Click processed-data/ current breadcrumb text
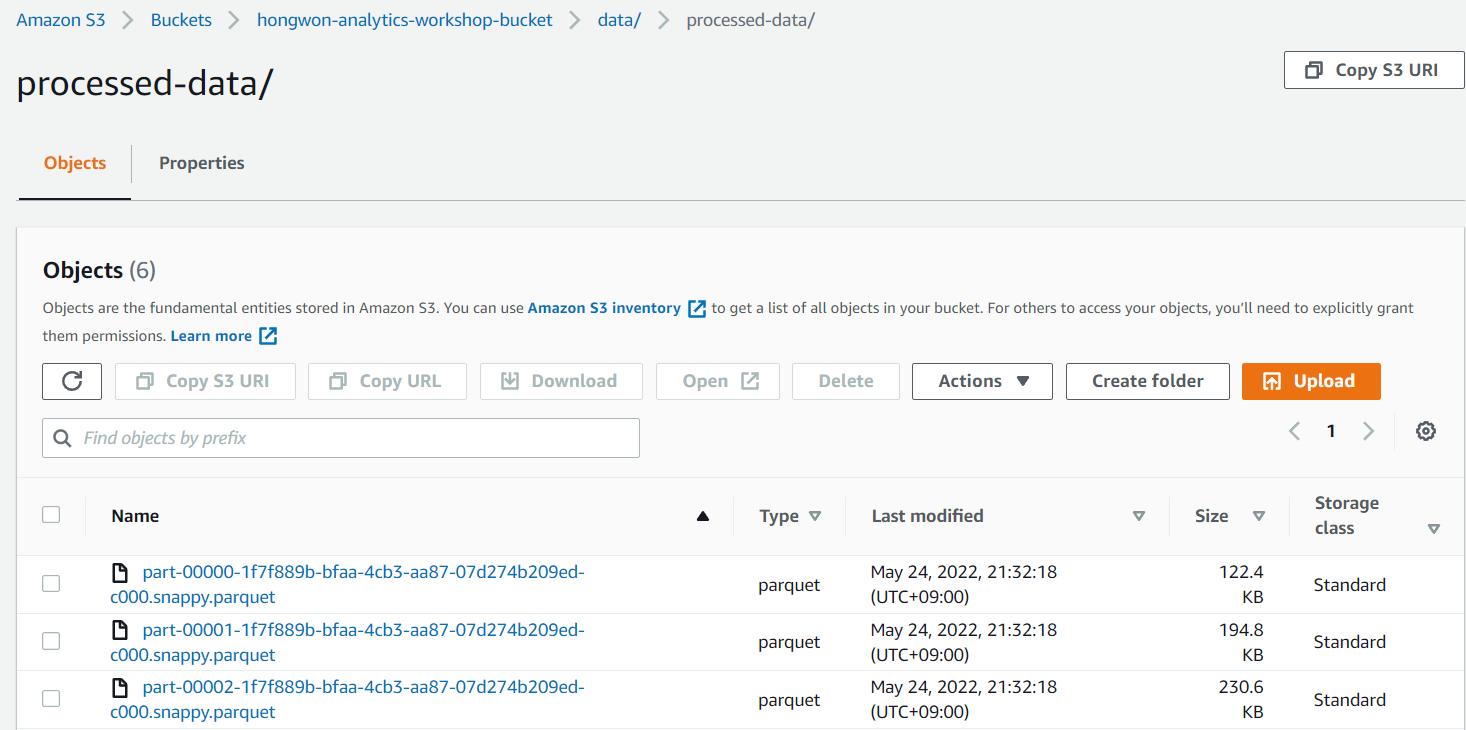Screen dimensions: 1466x730 [750, 20]
